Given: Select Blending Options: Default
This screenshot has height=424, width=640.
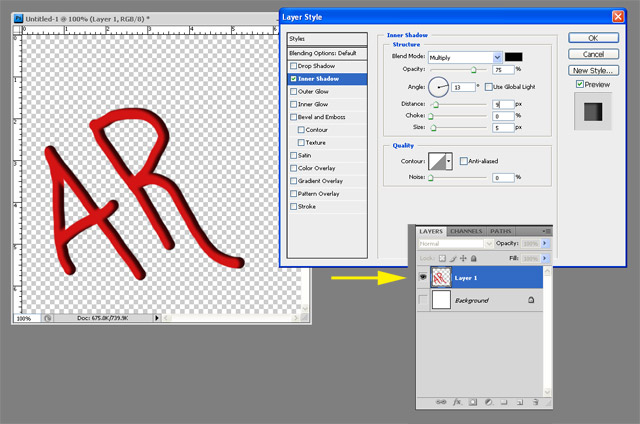Looking at the screenshot, I should click(327, 53).
